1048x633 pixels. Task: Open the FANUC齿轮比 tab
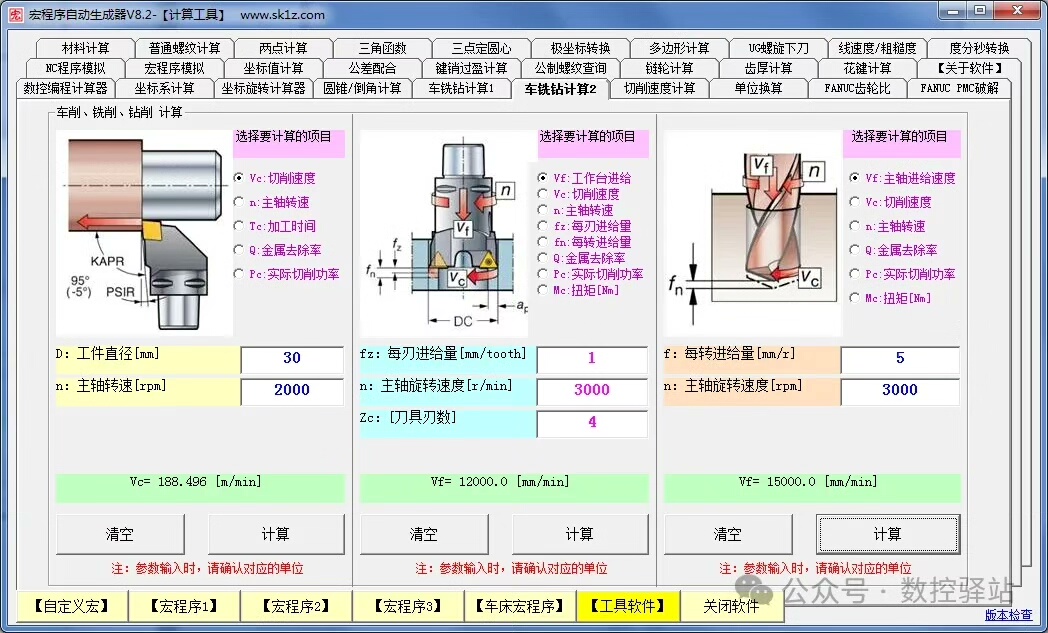857,88
